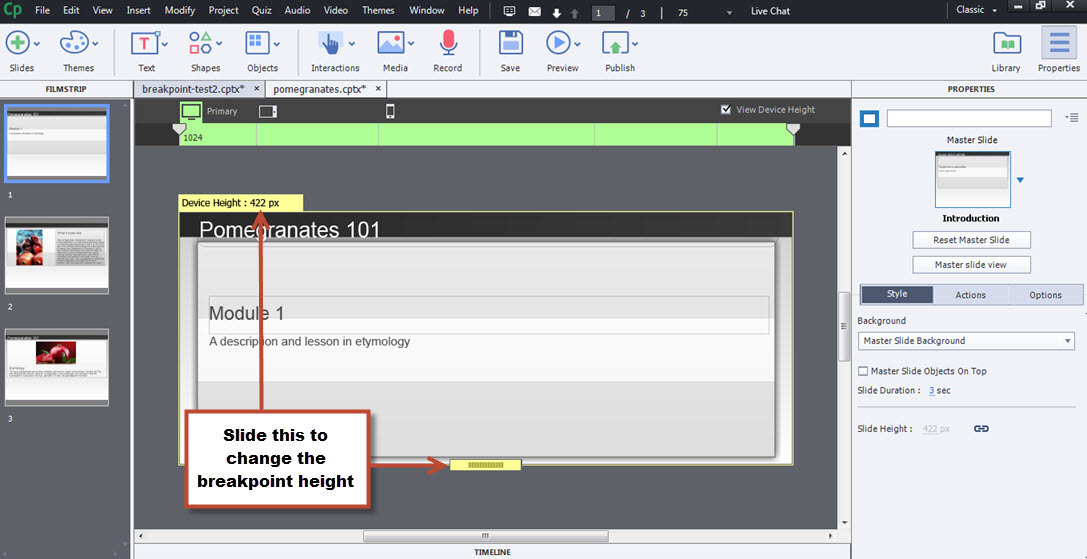
Task: Save the project with the floppy icon
Action: click(510, 43)
